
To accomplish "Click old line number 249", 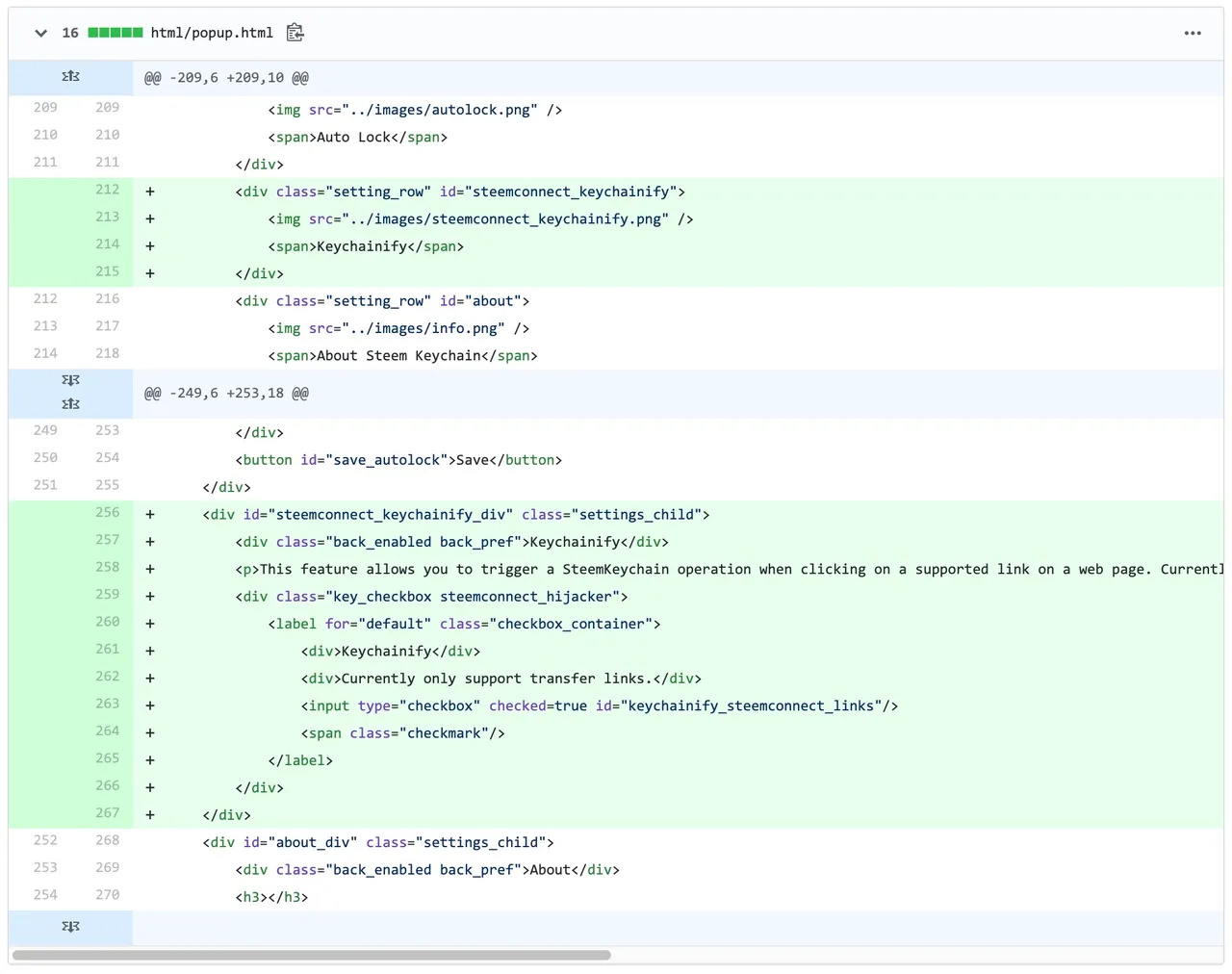I will point(45,430).
